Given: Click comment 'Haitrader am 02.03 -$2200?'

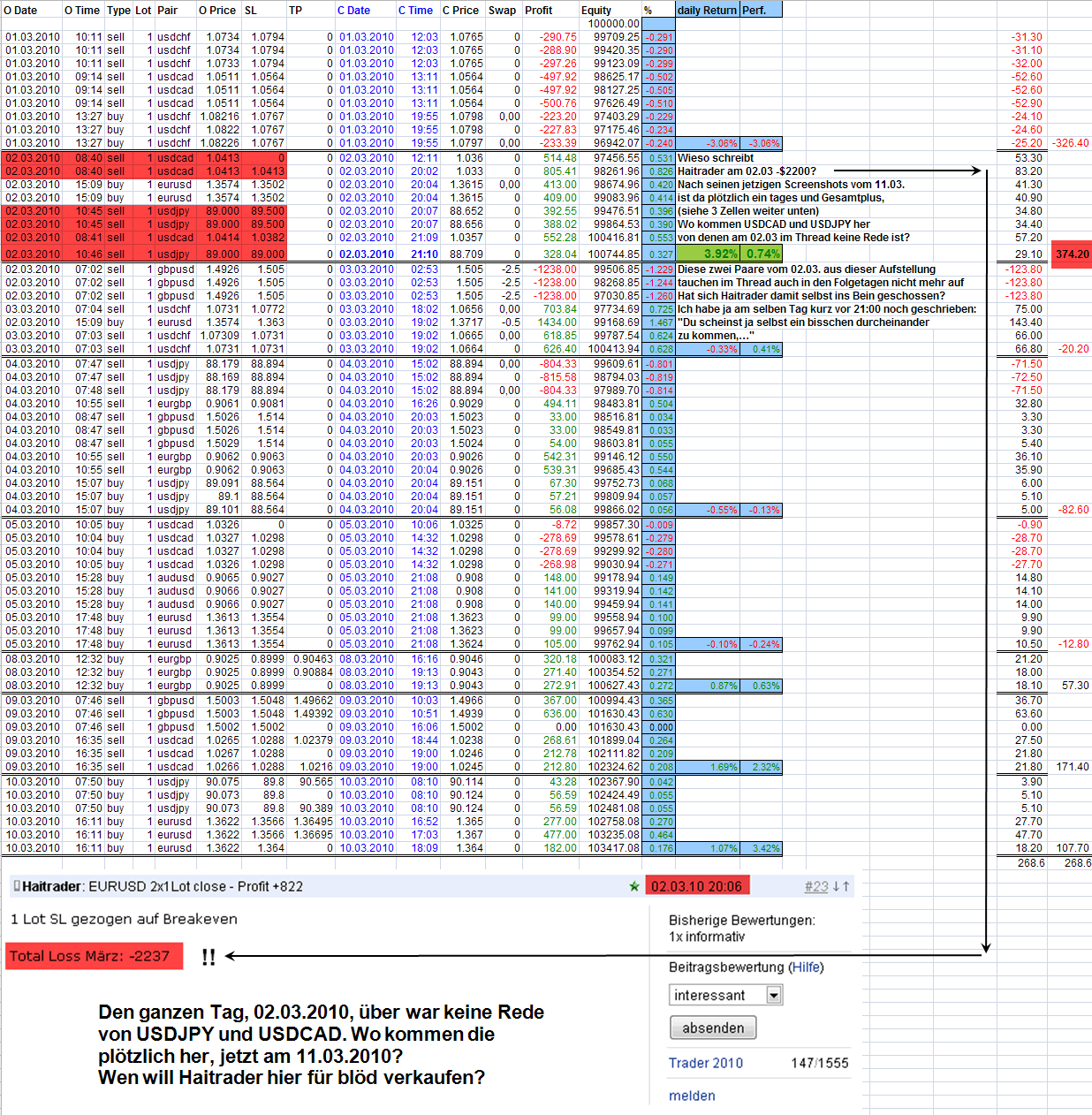Looking at the screenshot, I should point(747,171).
